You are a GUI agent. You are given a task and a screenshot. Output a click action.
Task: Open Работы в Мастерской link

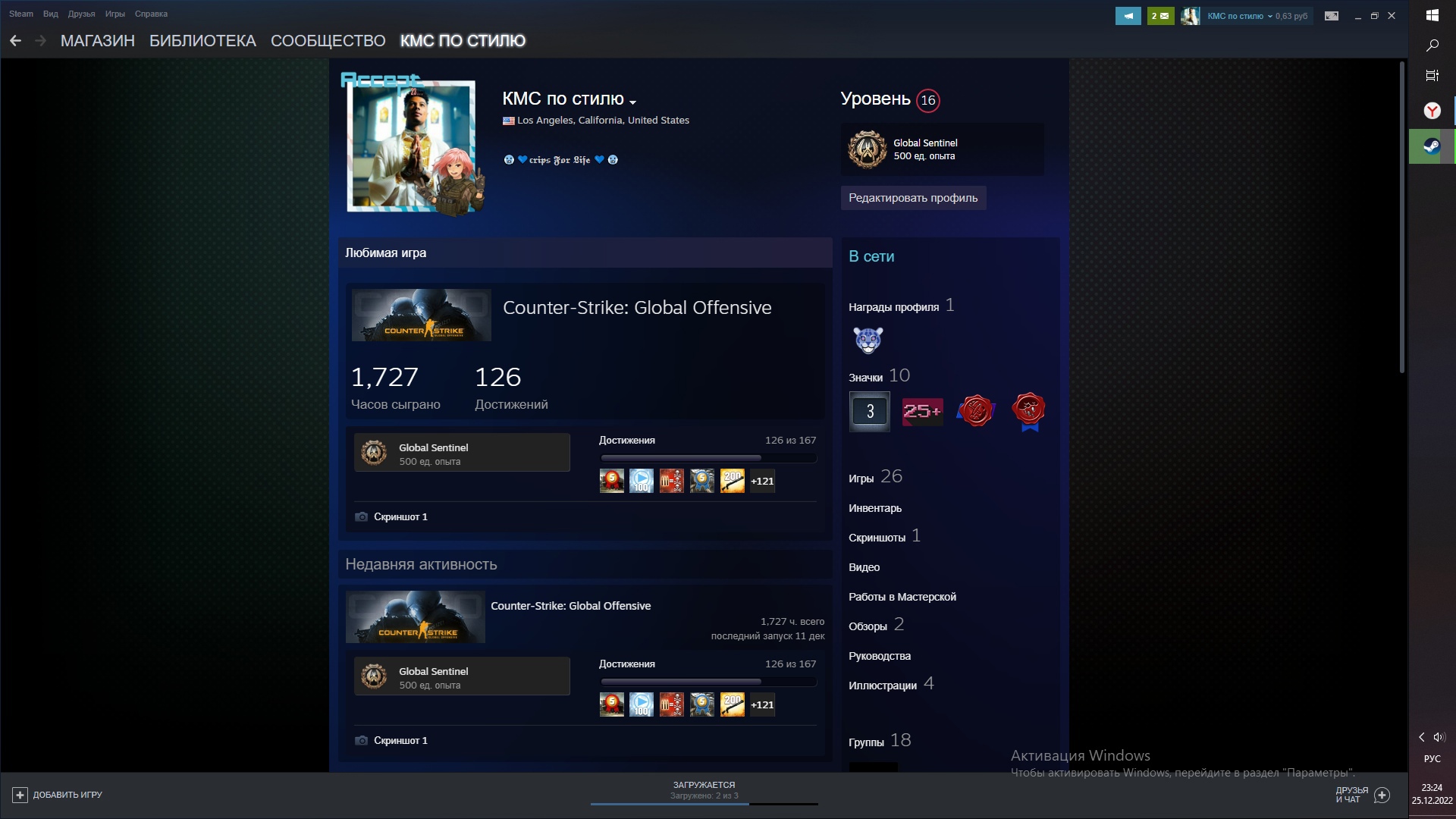coord(902,597)
